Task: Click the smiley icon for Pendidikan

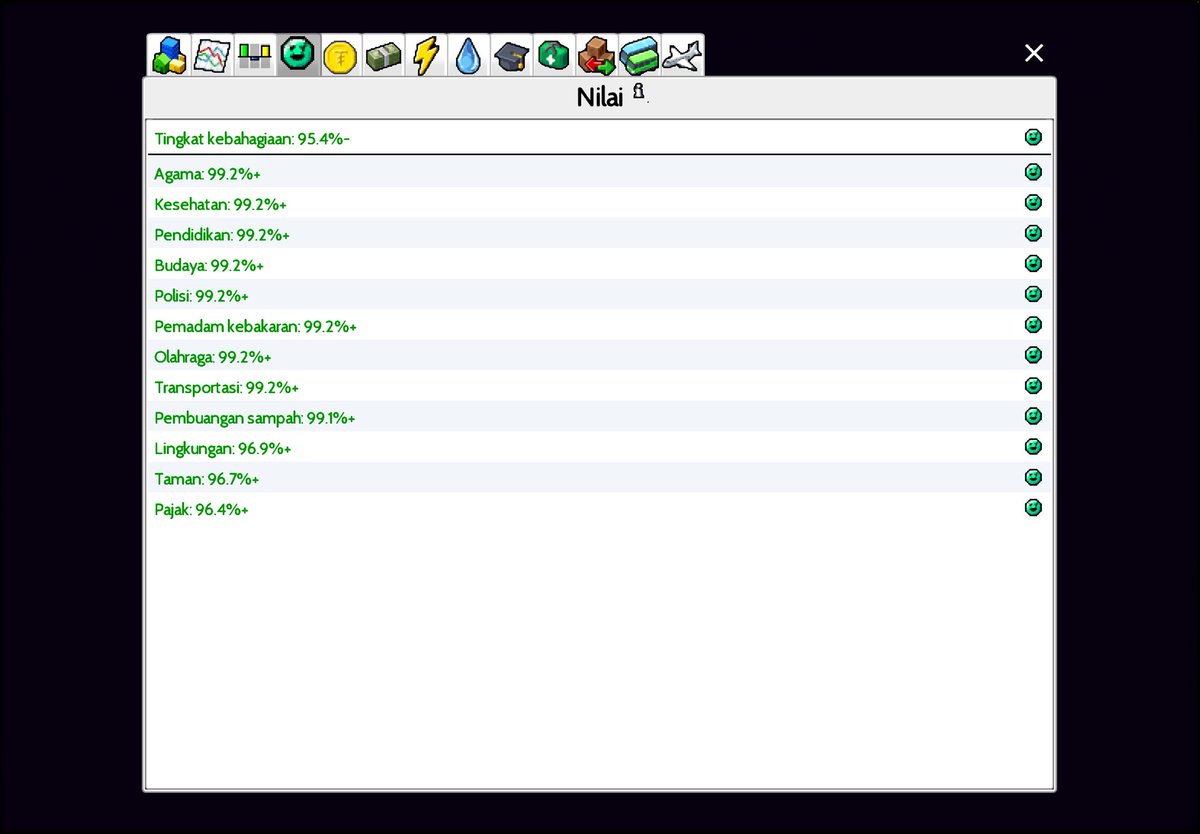Action: (x=1033, y=233)
